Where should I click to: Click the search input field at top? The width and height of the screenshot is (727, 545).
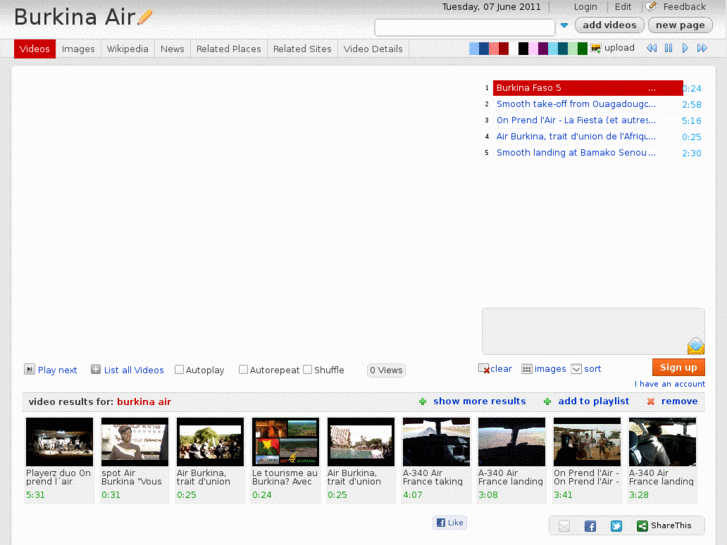coord(465,27)
